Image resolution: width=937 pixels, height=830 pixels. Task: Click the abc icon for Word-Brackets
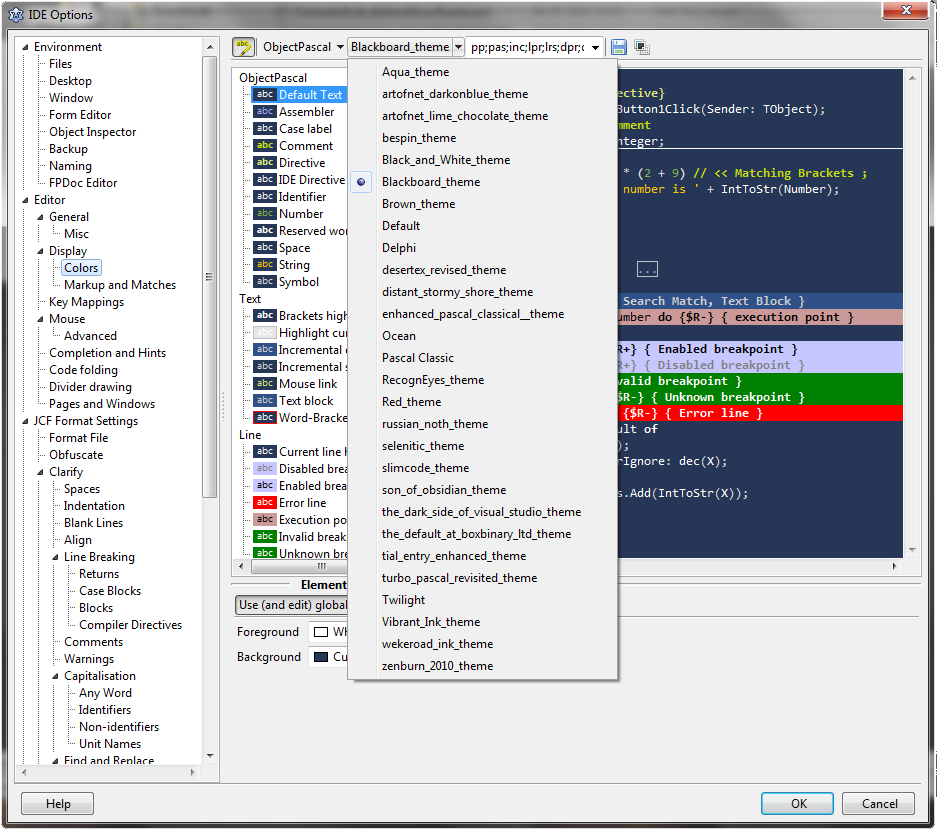pos(265,418)
